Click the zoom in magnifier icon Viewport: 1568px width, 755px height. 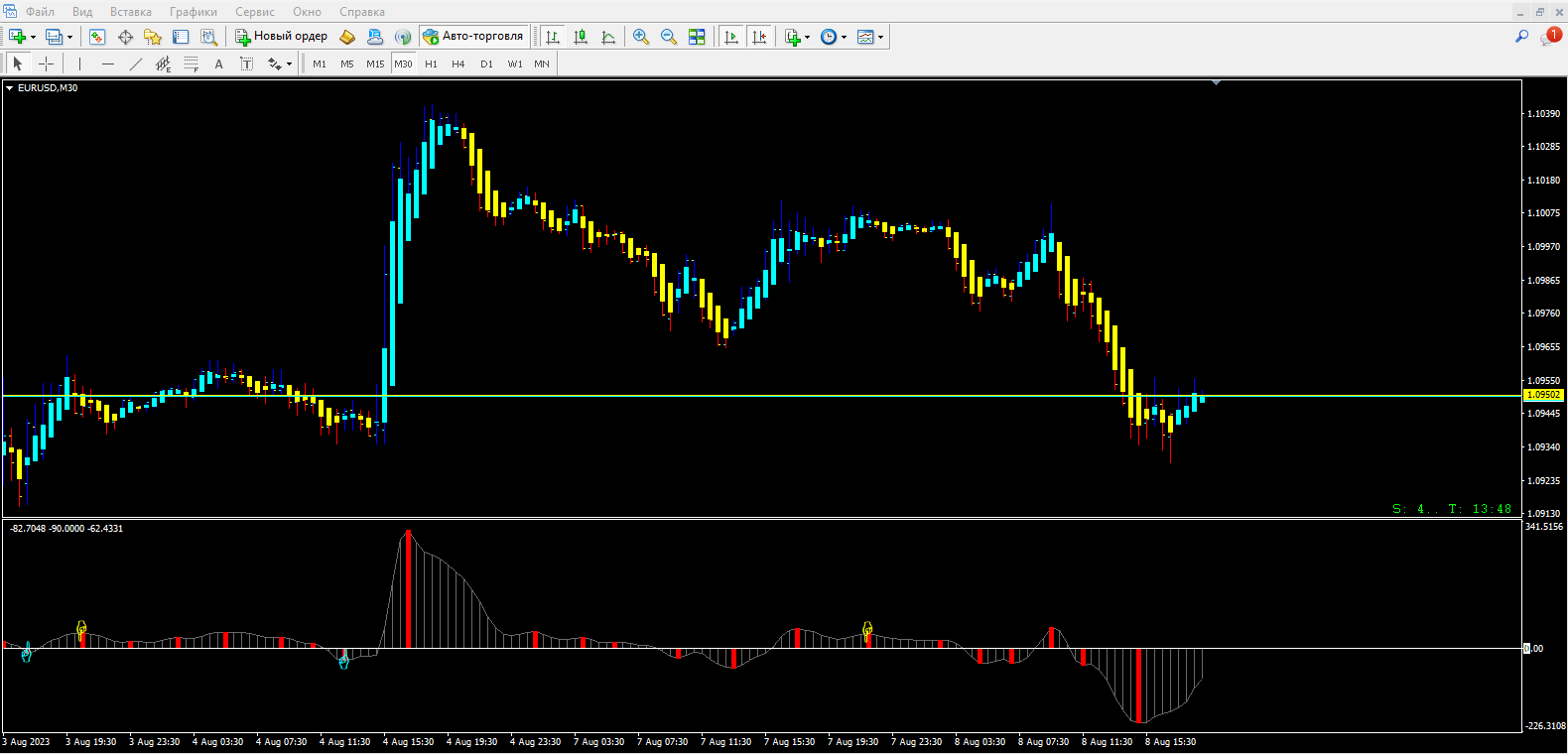(641, 37)
